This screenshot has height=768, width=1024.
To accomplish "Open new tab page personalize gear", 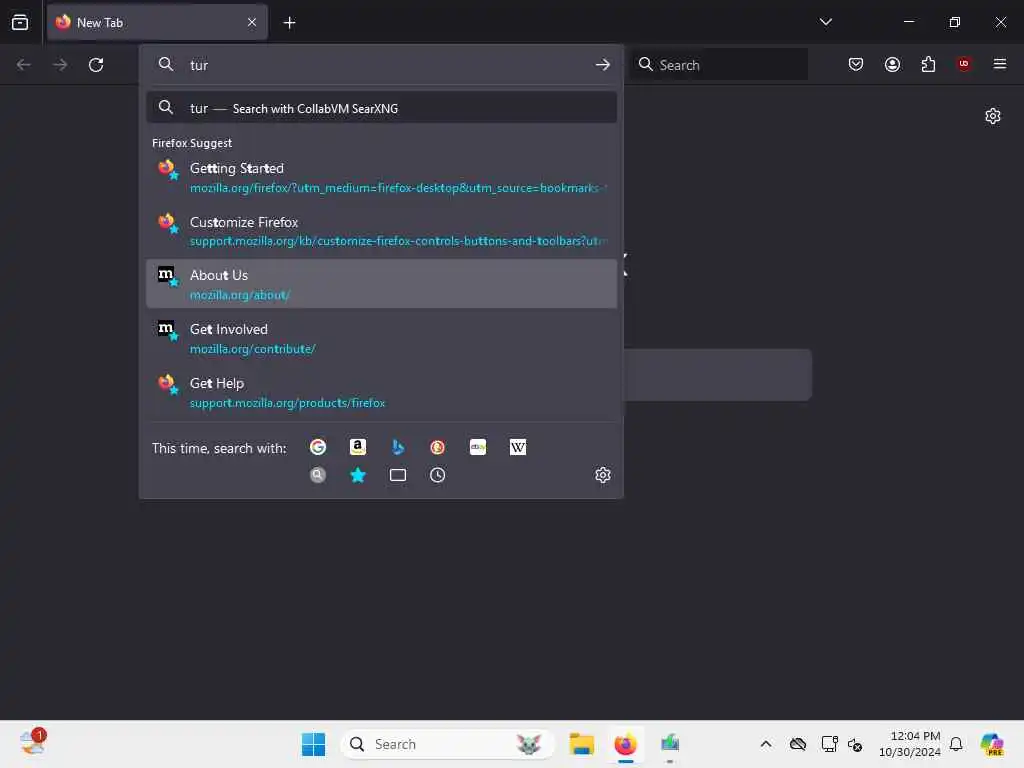I will 993,116.
